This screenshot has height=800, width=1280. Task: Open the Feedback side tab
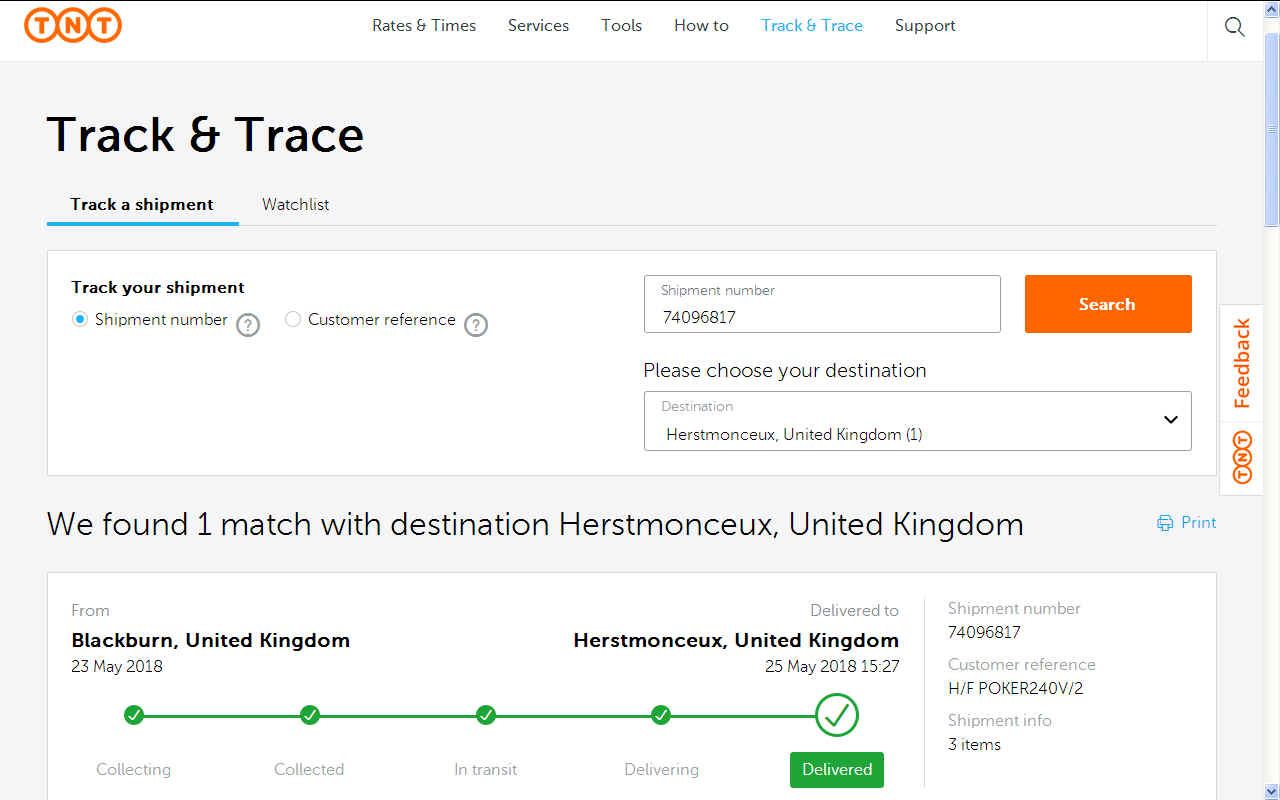point(1242,363)
